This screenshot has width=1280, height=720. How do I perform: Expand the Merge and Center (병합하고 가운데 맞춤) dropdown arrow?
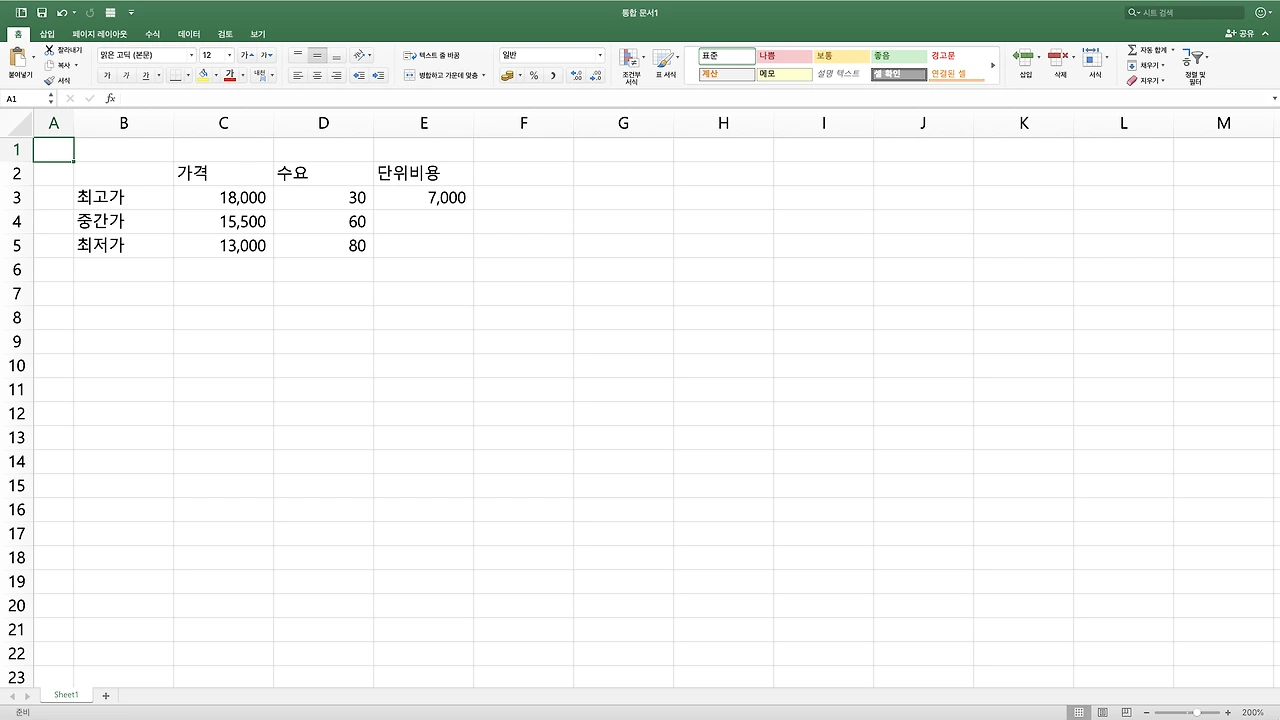[x=484, y=75]
